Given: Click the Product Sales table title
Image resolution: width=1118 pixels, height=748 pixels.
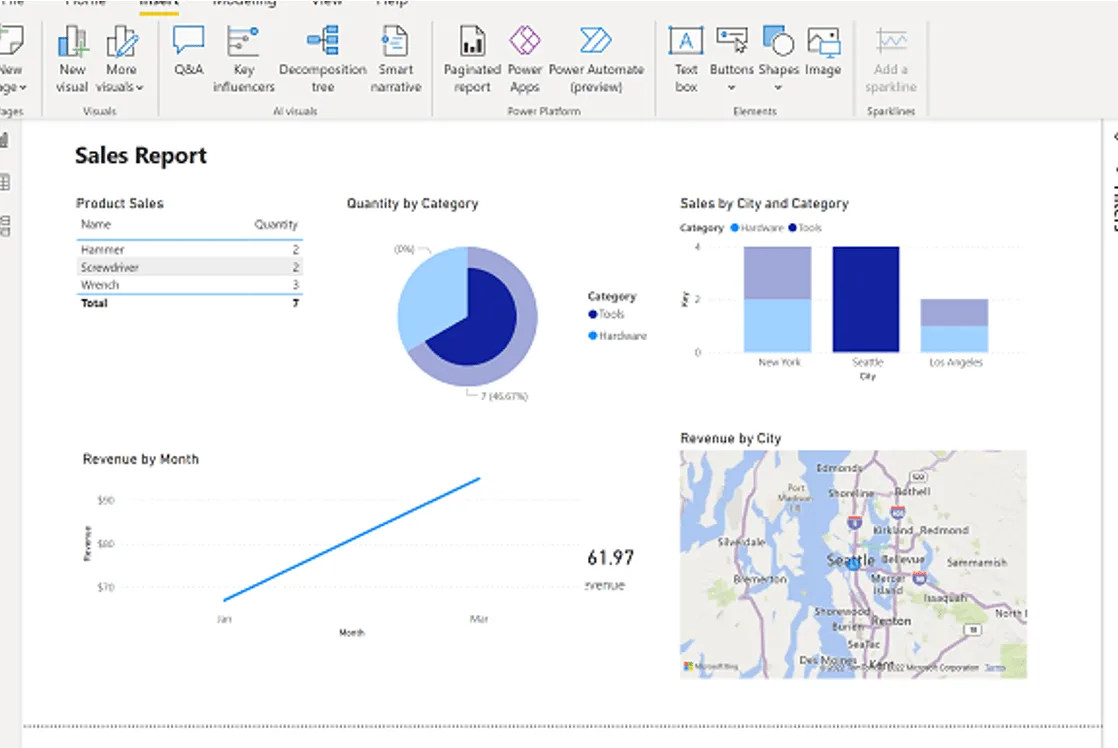Looking at the screenshot, I should pyautogui.click(x=120, y=204).
